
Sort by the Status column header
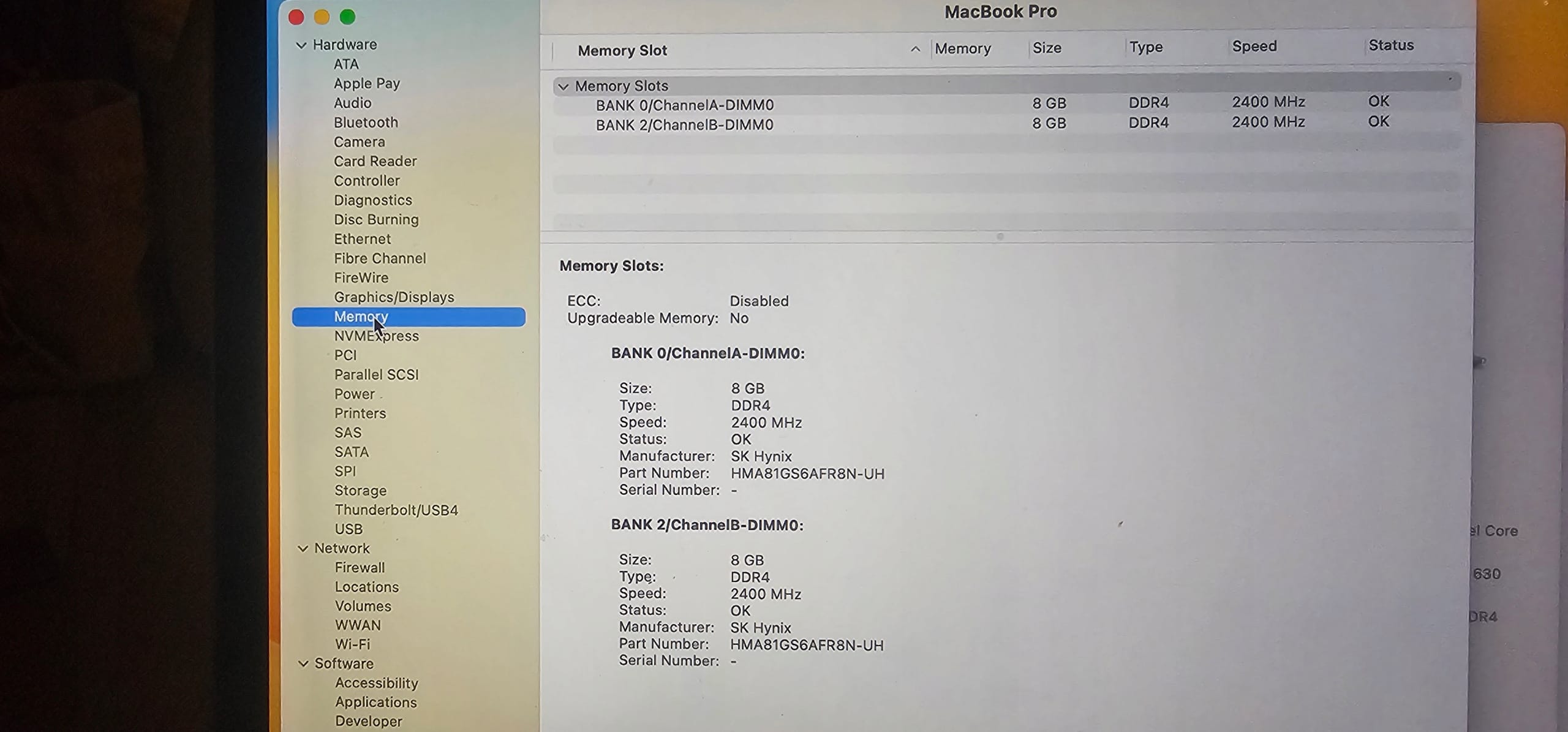(1390, 45)
